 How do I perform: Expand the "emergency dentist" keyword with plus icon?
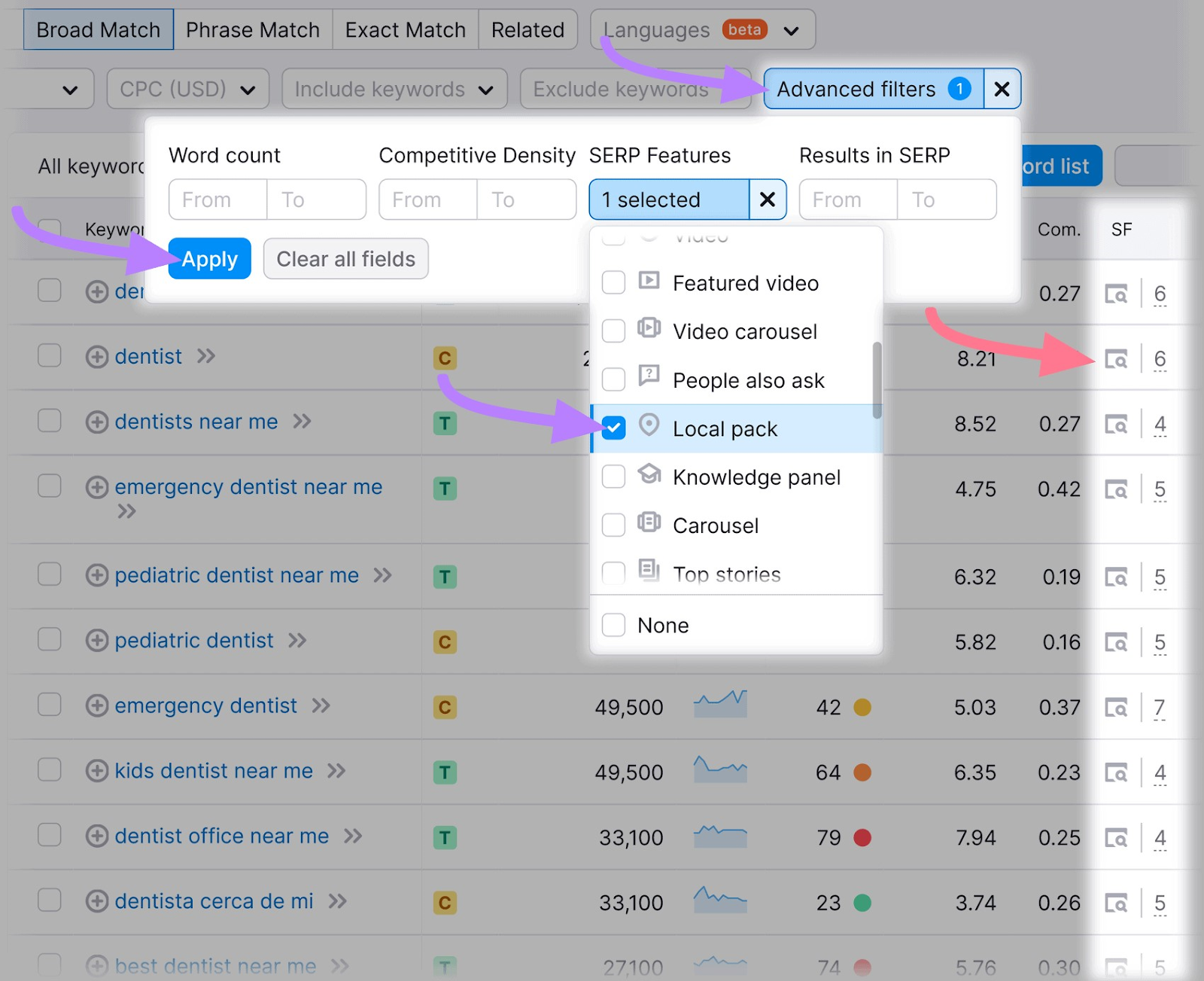[98, 705]
